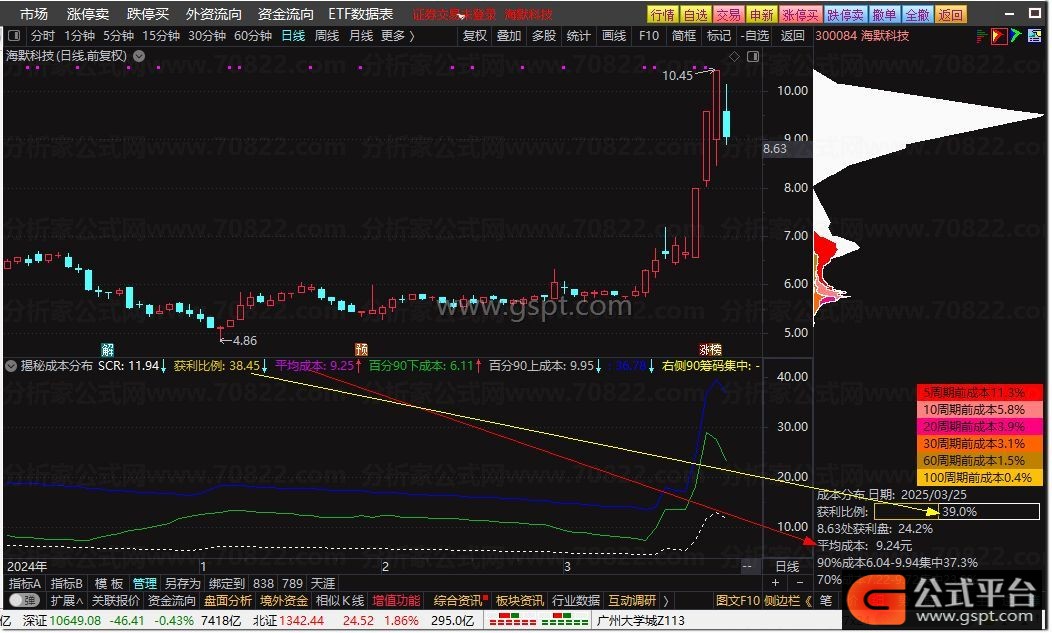Open the 更多 timeframe dropdown
The width and height of the screenshot is (1052, 633).
[398, 36]
